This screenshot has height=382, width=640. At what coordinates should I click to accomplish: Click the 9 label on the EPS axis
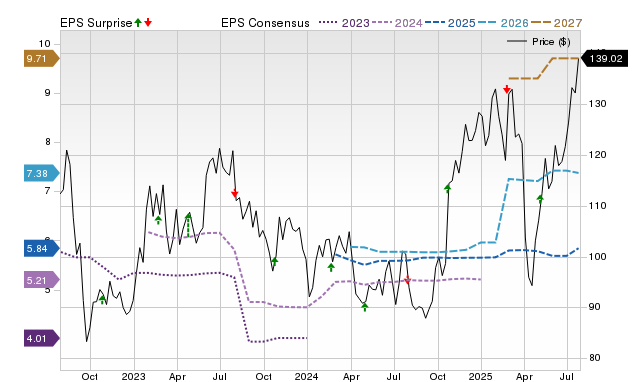pyautogui.click(x=47, y=93)
